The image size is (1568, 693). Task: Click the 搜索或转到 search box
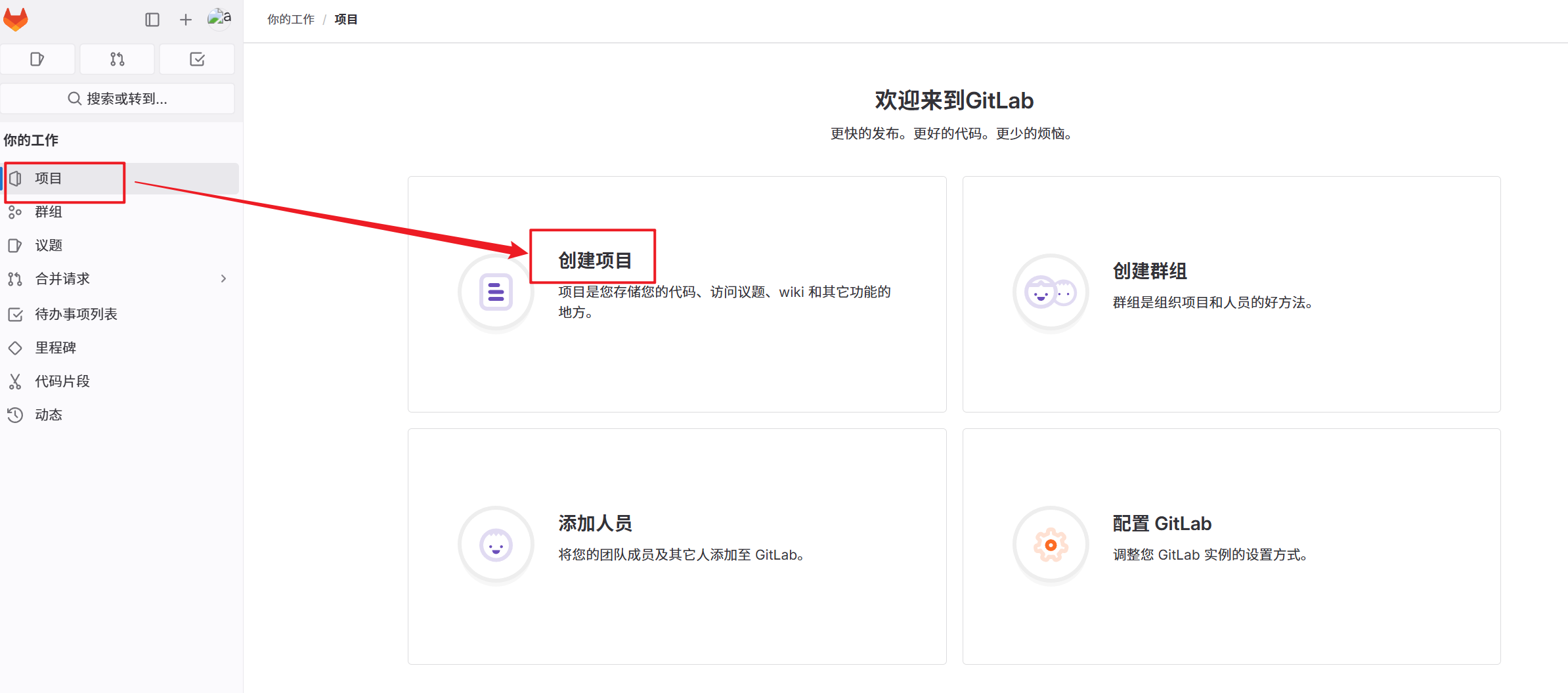[118, 99]
